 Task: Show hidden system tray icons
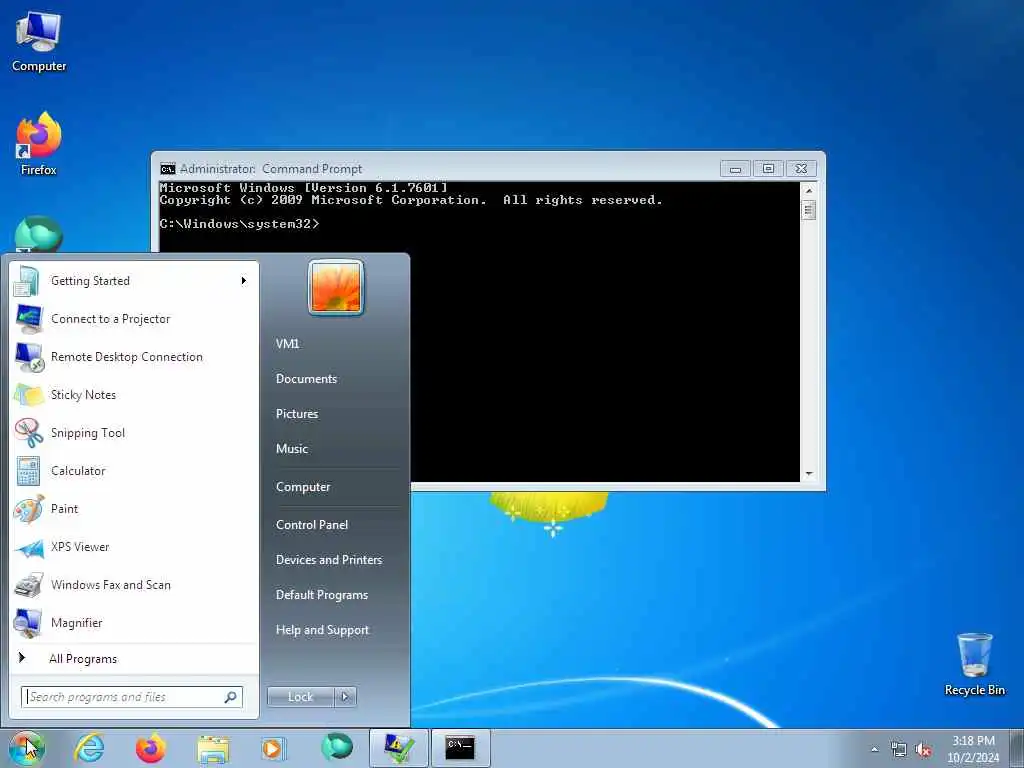point(874,750)
